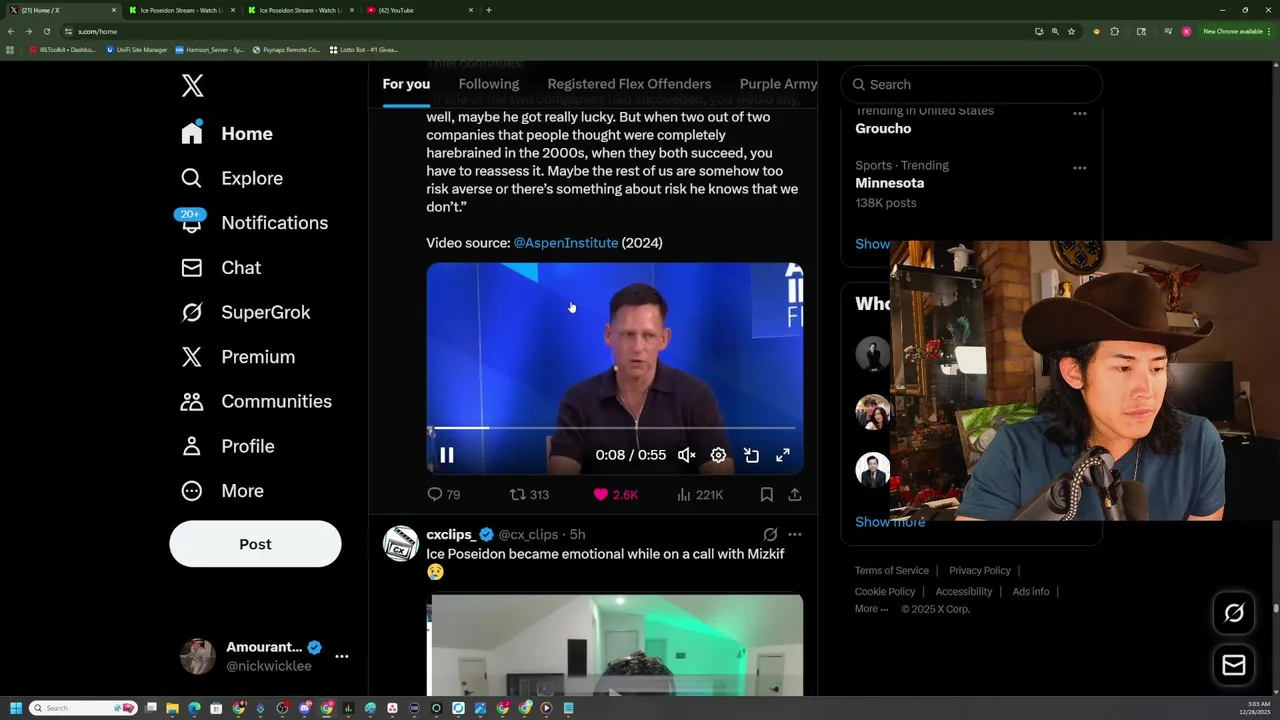Viewport: 1280px width, 720px height.
Task: Open Premium in the sidebar
Action: [x=238, y=356]
